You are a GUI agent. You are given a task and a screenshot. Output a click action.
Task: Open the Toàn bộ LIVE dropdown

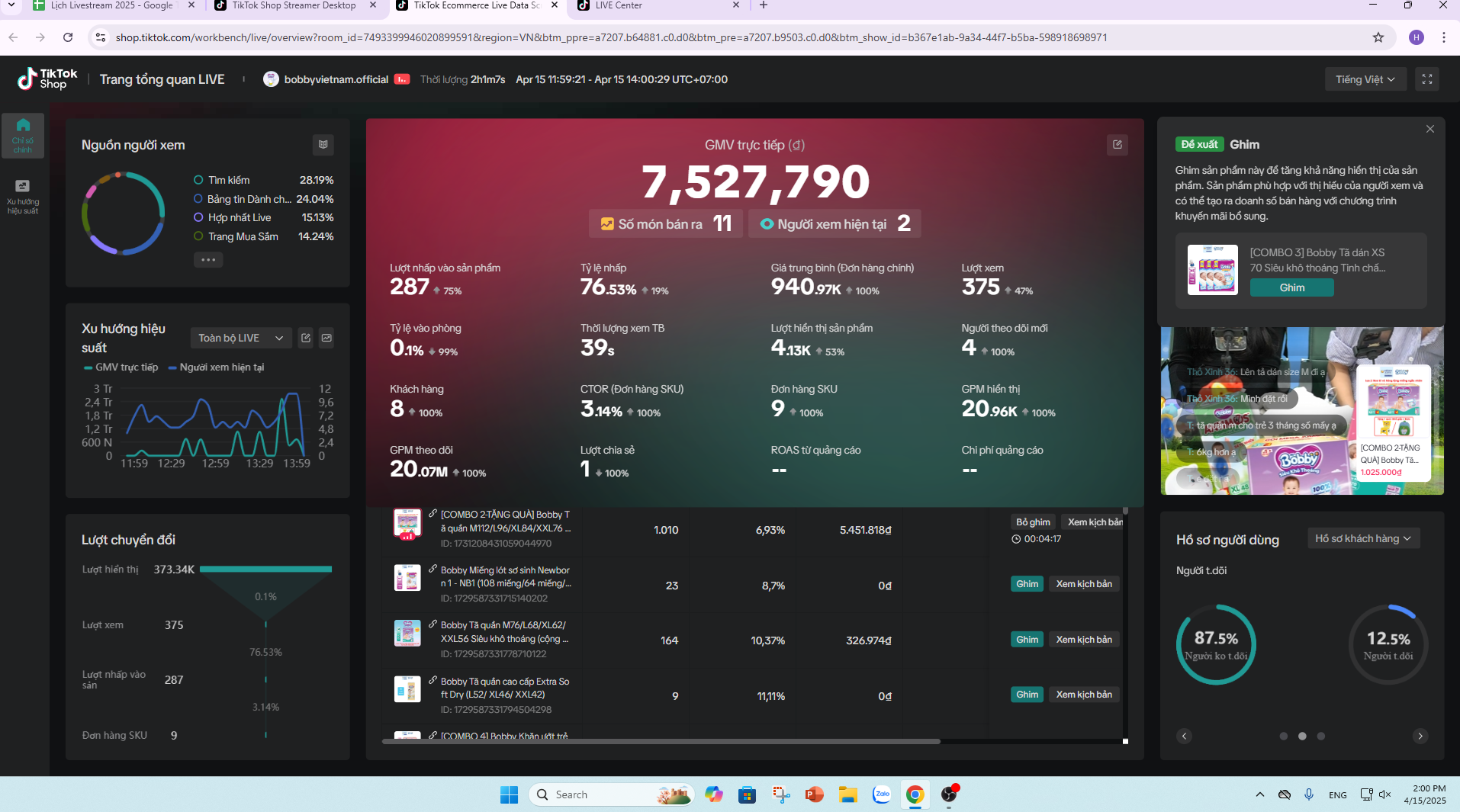tap(241, 338)
